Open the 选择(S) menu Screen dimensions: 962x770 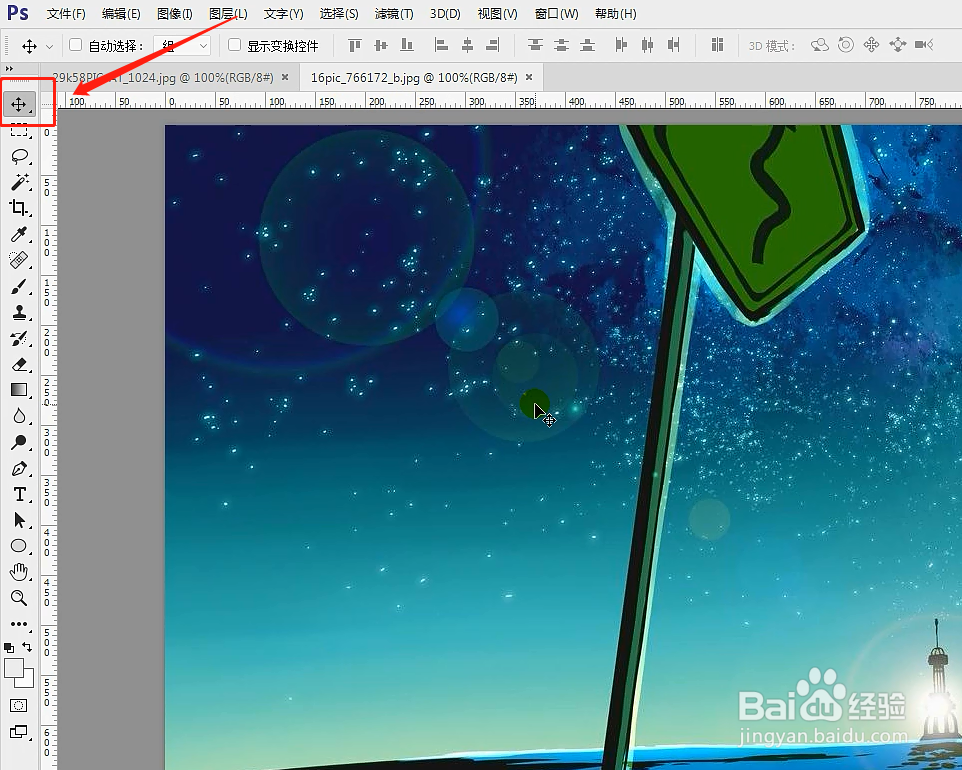point(339,13)
